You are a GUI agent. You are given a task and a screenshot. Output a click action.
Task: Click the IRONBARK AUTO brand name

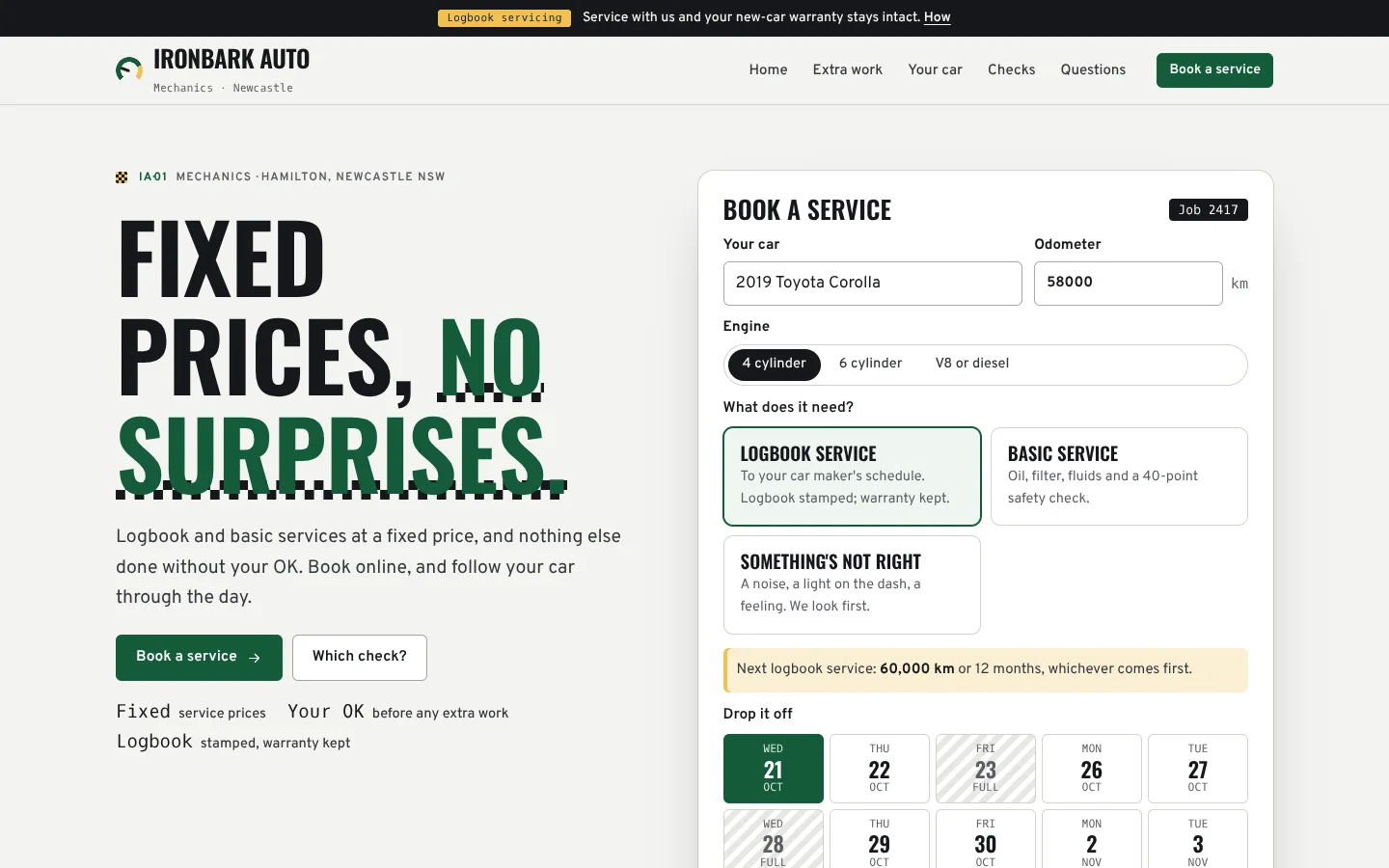[231, 60]
